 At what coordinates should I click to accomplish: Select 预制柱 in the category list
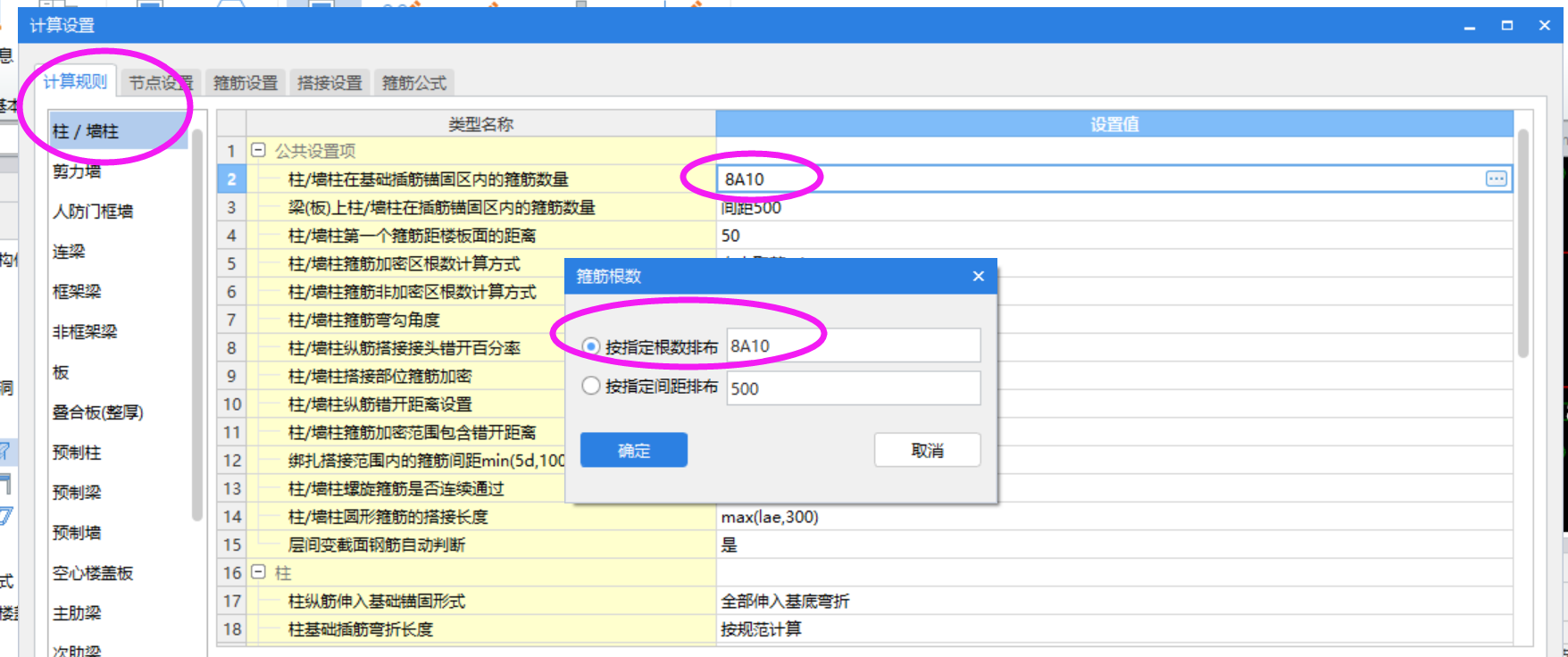point(118,453)
